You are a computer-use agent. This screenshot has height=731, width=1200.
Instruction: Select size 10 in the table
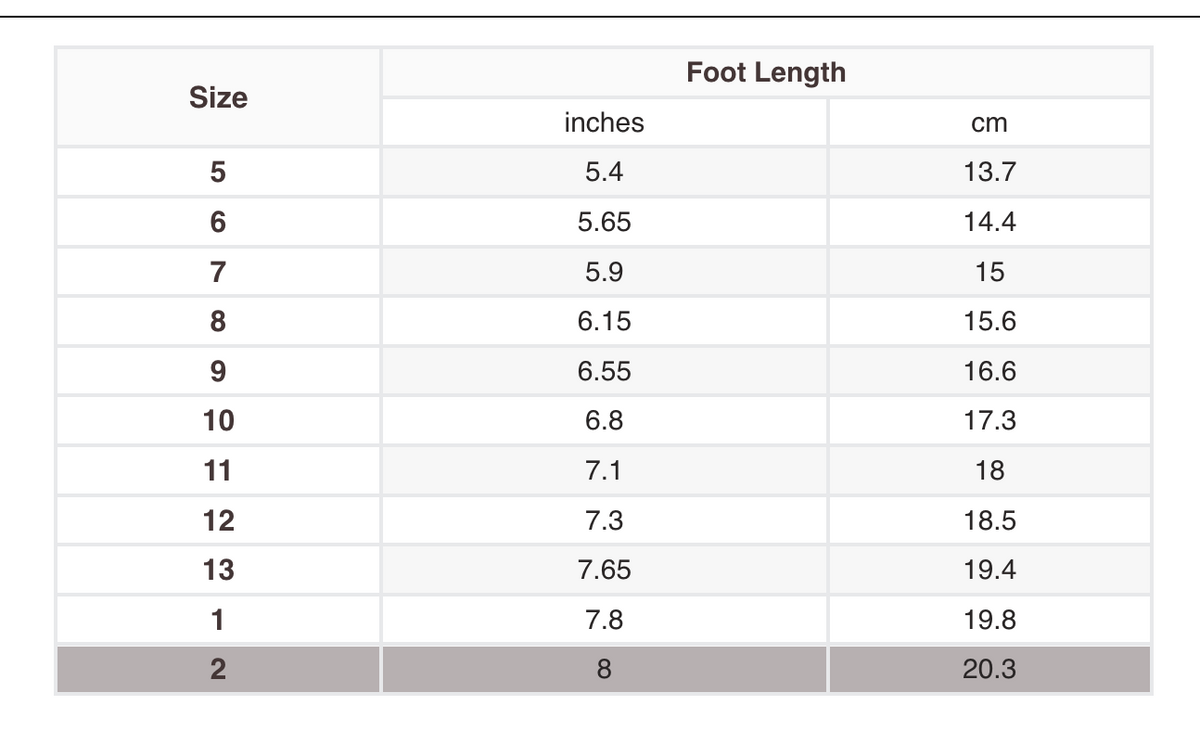coord(218,421)
